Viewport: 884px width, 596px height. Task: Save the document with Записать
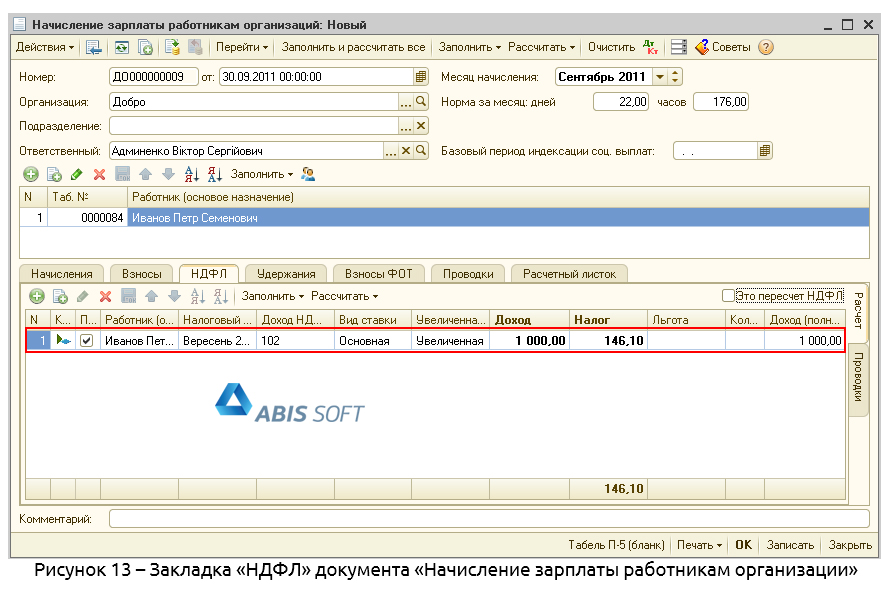pyautogui.click(x=790, y=545)
